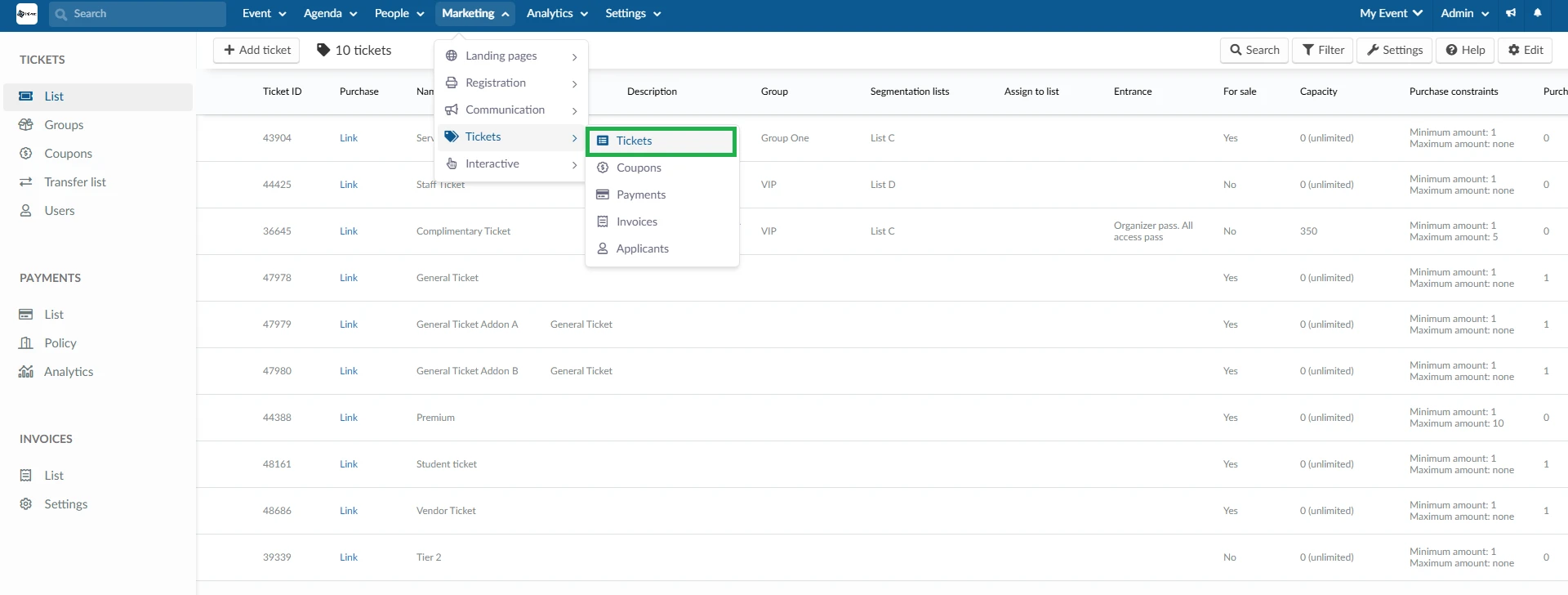Click the Filter button
This screenshot has height=595, width=1568.
pyautogui.click(x=1323, y=50)
